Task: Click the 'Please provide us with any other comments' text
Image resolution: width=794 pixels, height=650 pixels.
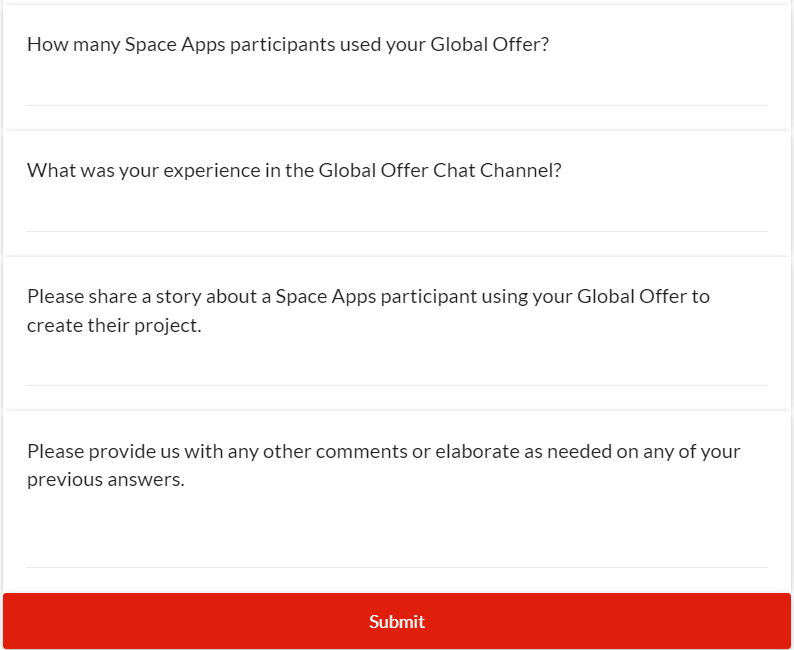Action: click(383, 451)
